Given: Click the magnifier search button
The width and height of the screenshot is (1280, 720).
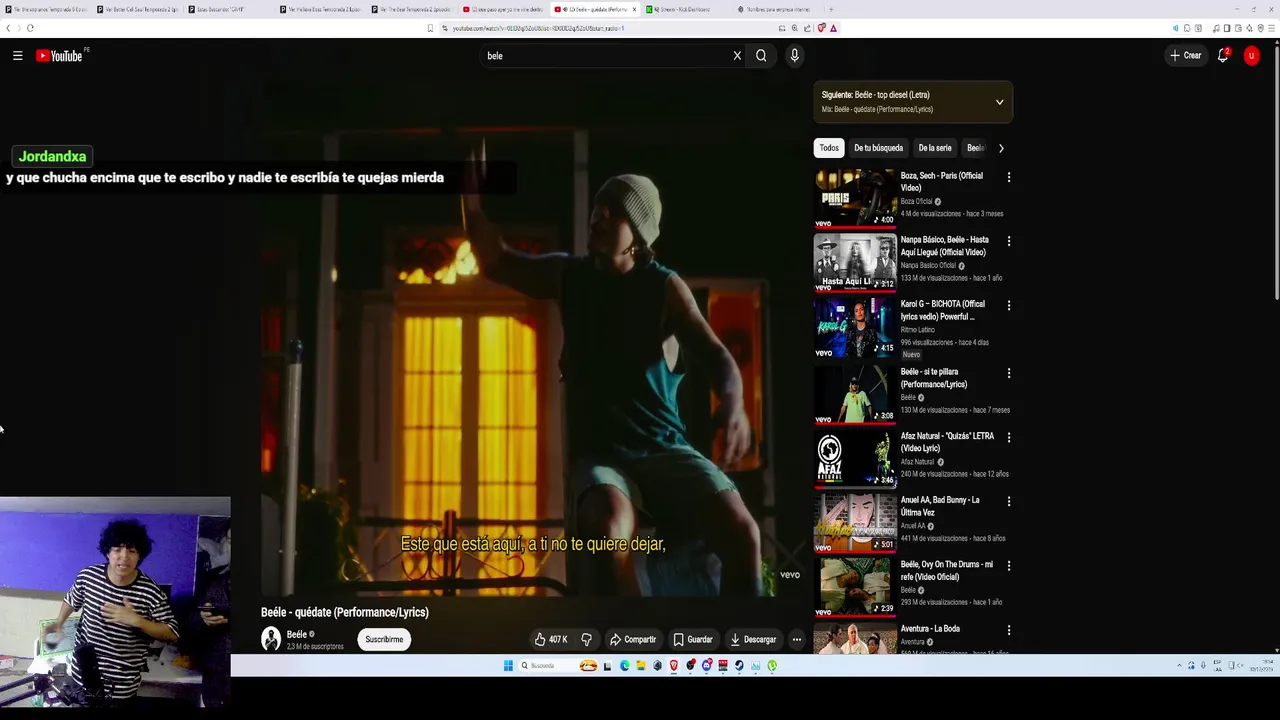Looking at the screenshot, I should coord(761,56).
